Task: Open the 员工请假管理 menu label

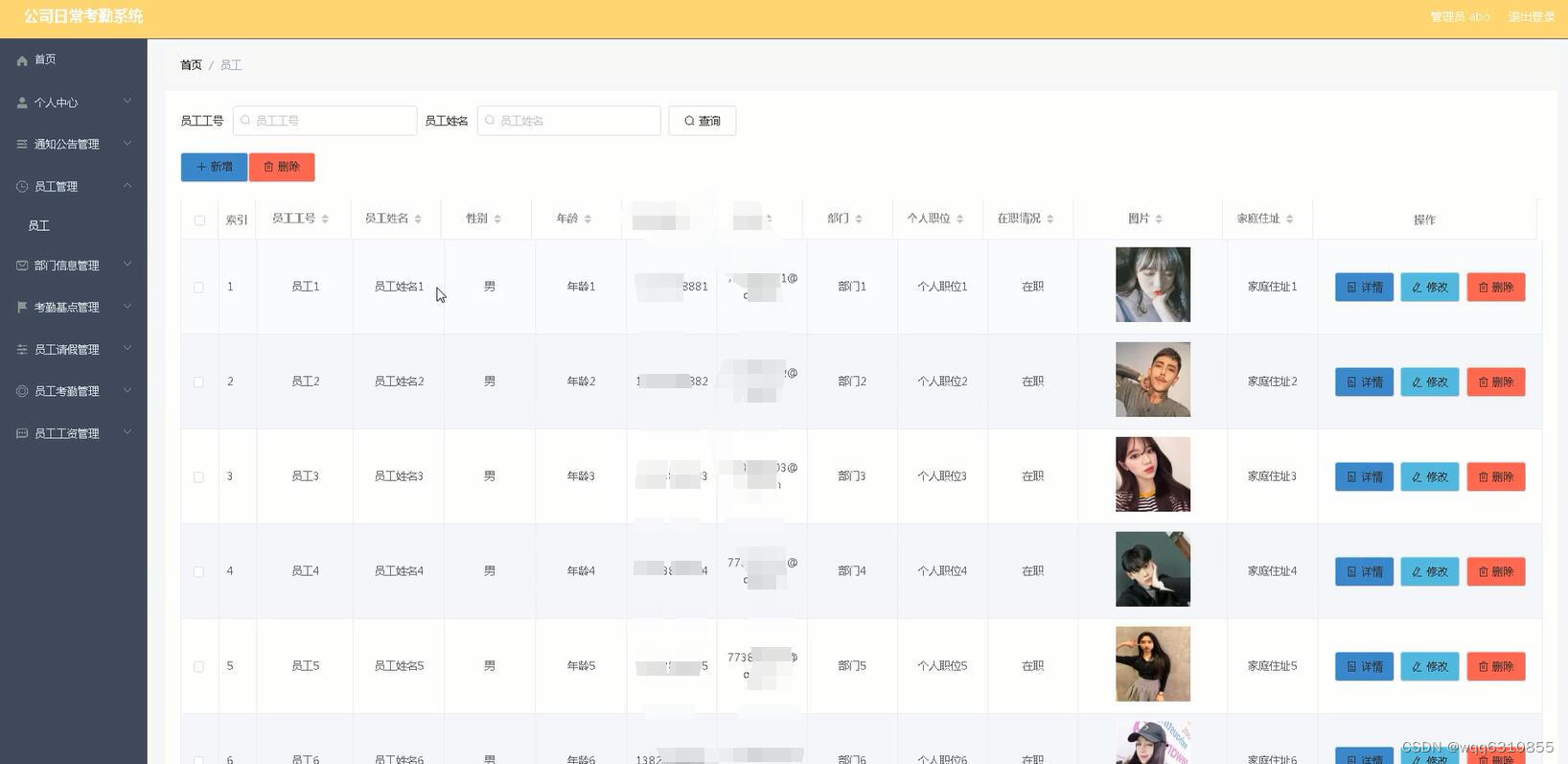Action: pos(67,350)
